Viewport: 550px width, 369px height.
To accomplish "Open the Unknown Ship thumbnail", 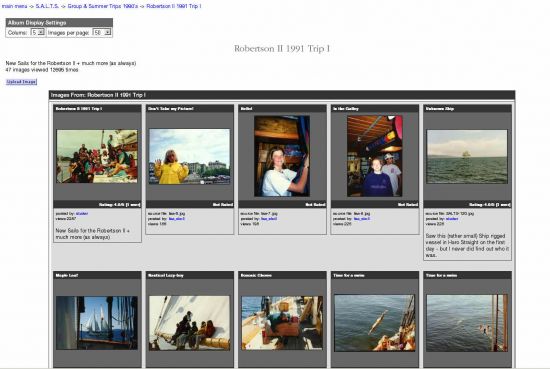I will (467, 156).
